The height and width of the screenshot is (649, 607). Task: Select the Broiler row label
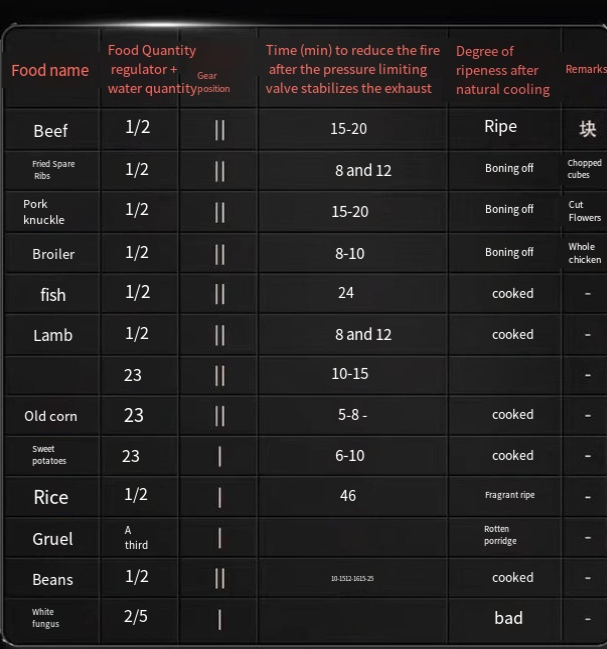tap(53, 254)
